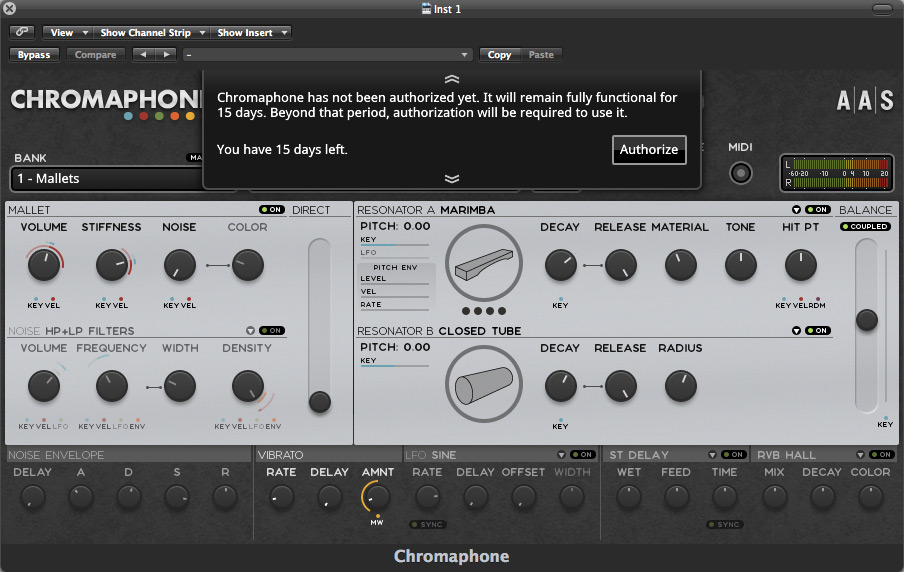Click Resonator B Radius knob
The image size is (904, 572).
coord(680,386)
